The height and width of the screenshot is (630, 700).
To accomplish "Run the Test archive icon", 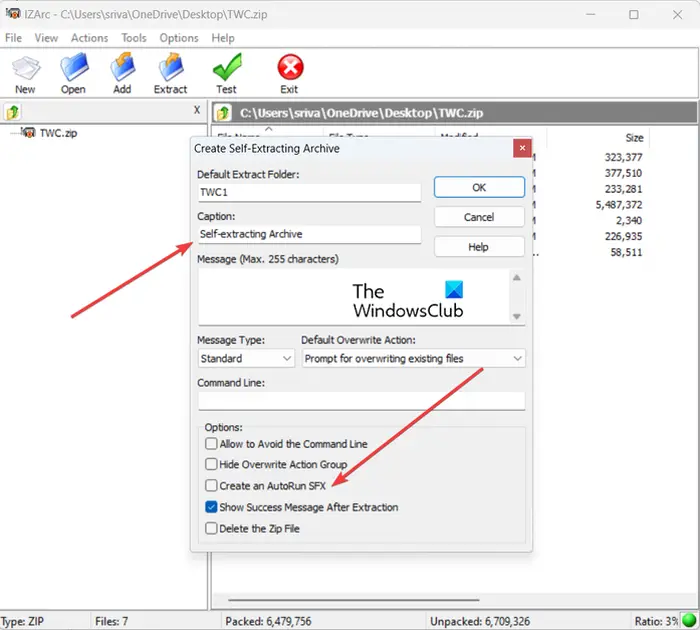I will point(226,74).
